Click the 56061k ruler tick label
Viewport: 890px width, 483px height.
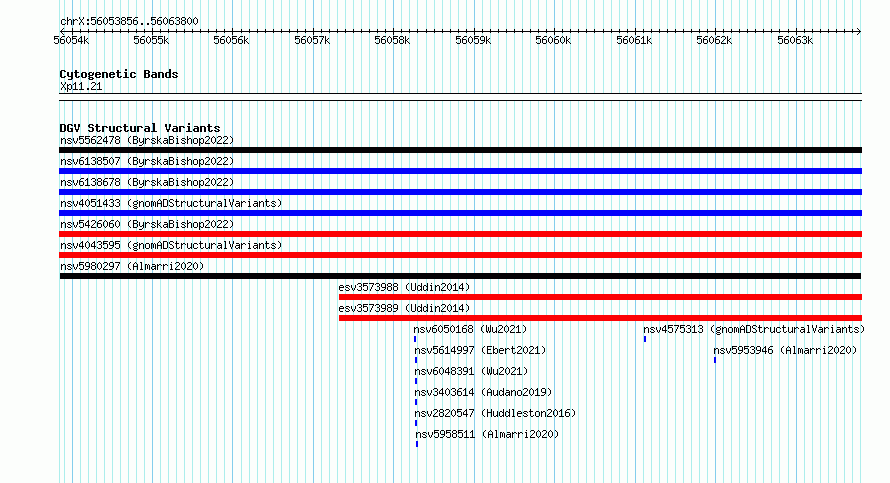coord(634,41)
